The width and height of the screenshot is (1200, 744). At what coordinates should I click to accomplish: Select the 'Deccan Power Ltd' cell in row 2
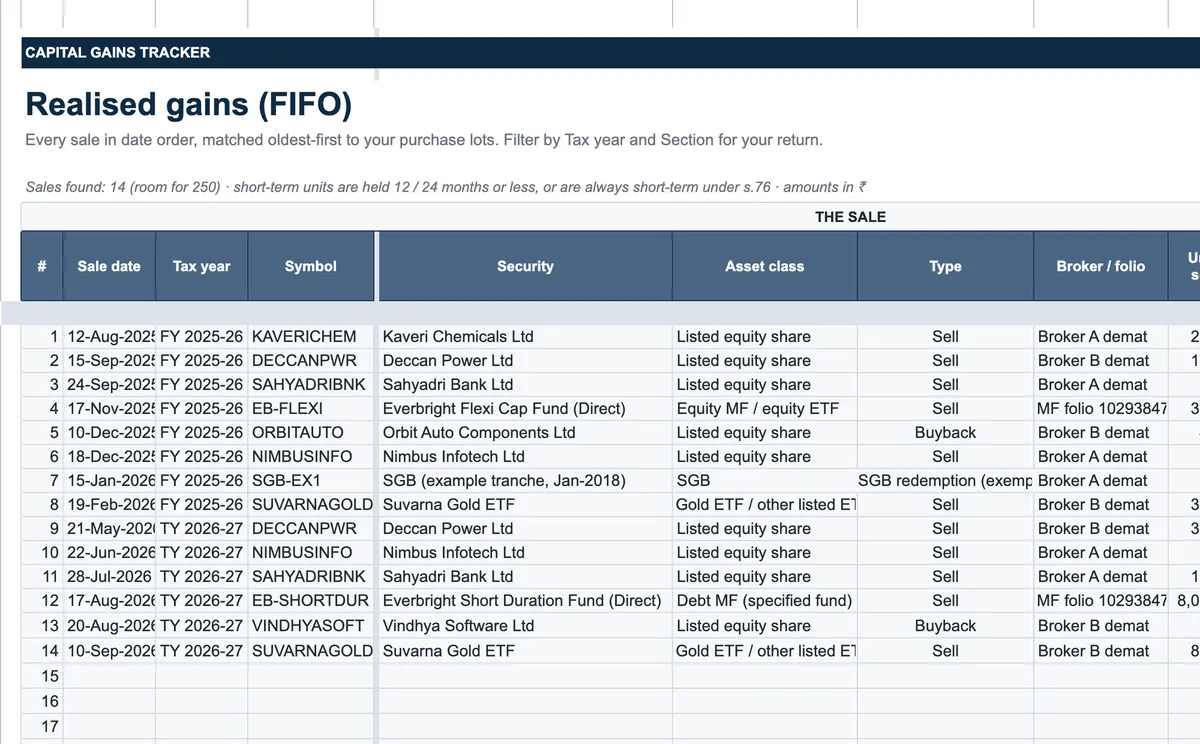tap(525, 361)
